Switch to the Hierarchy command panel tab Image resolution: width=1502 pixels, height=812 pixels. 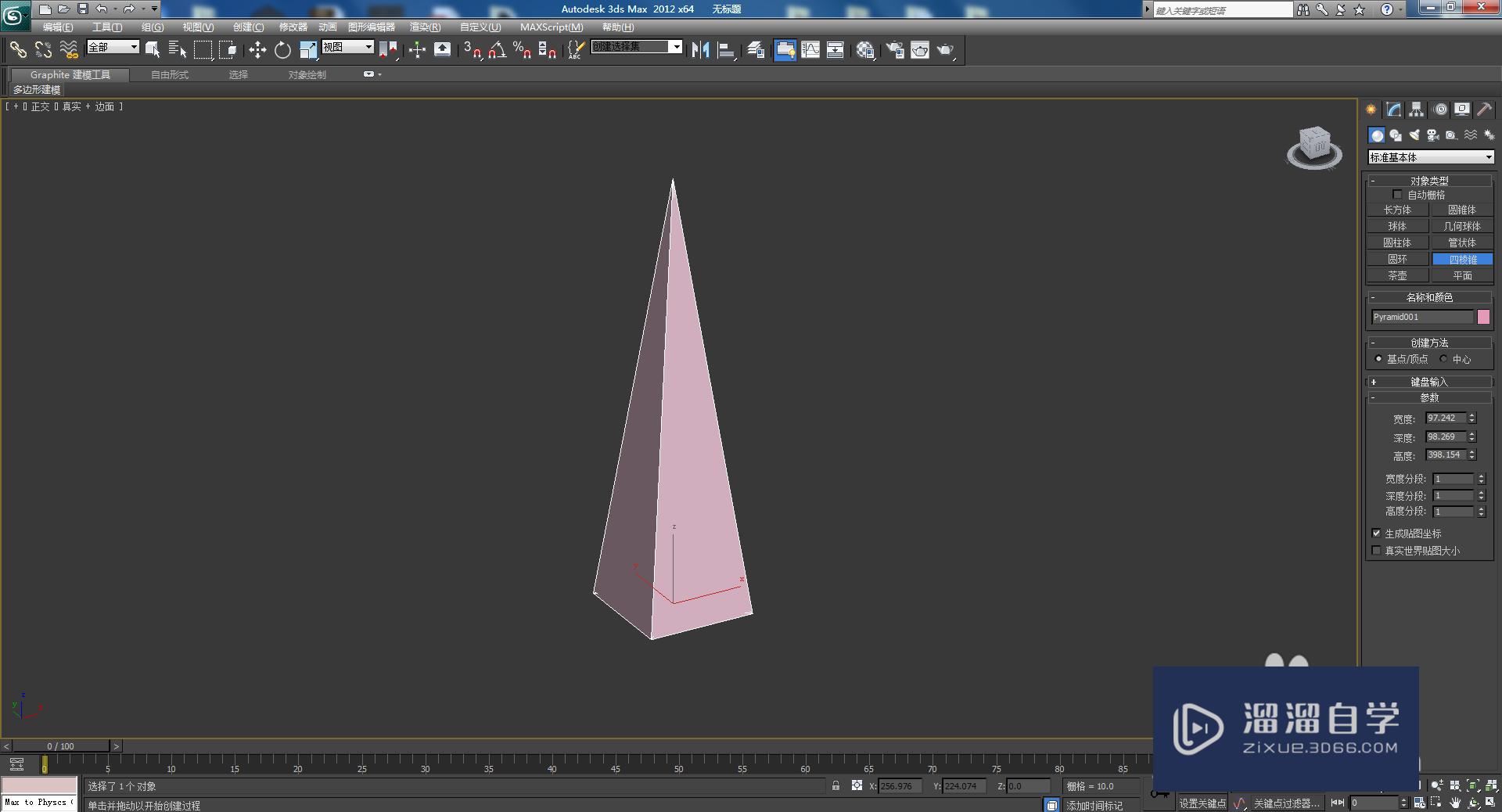(1416, 110)
